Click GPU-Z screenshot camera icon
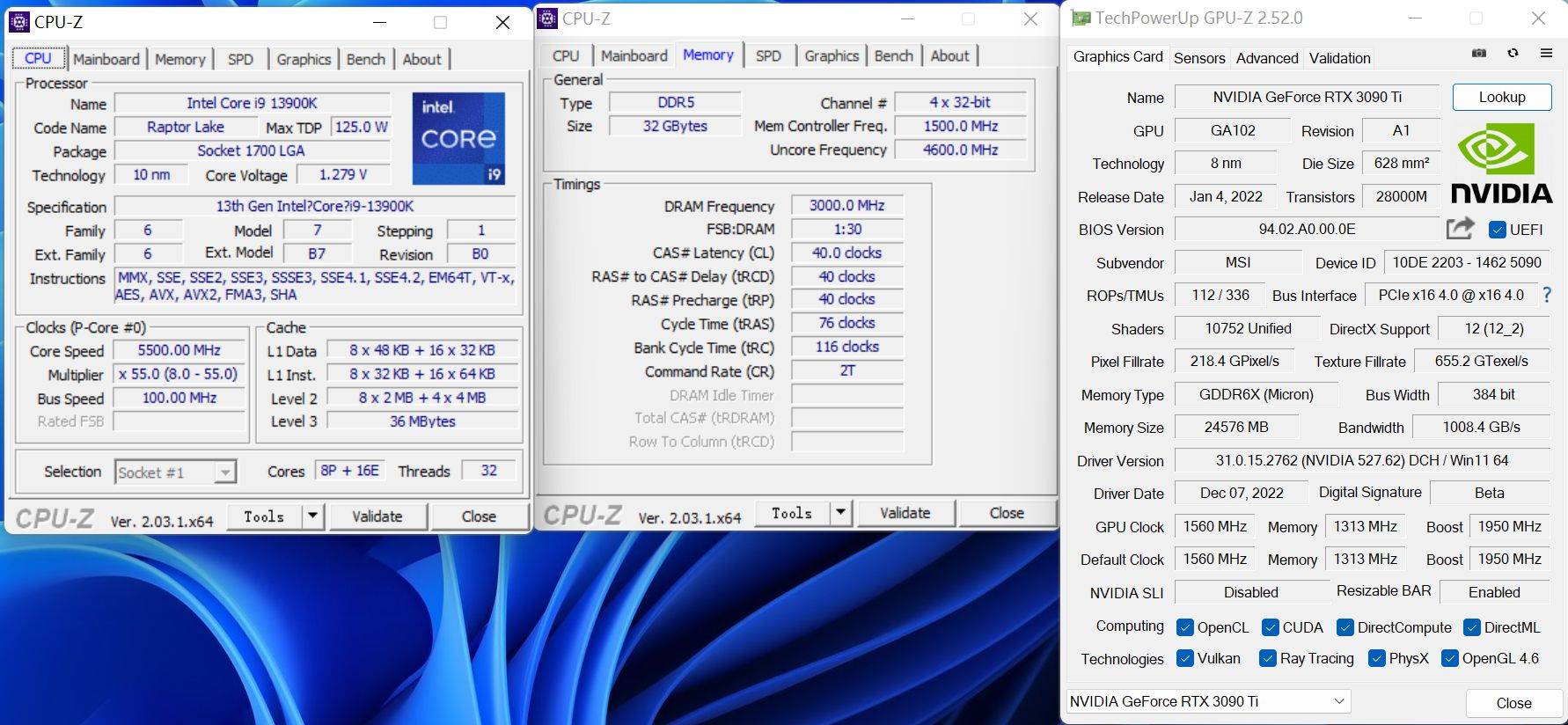 1479,53
